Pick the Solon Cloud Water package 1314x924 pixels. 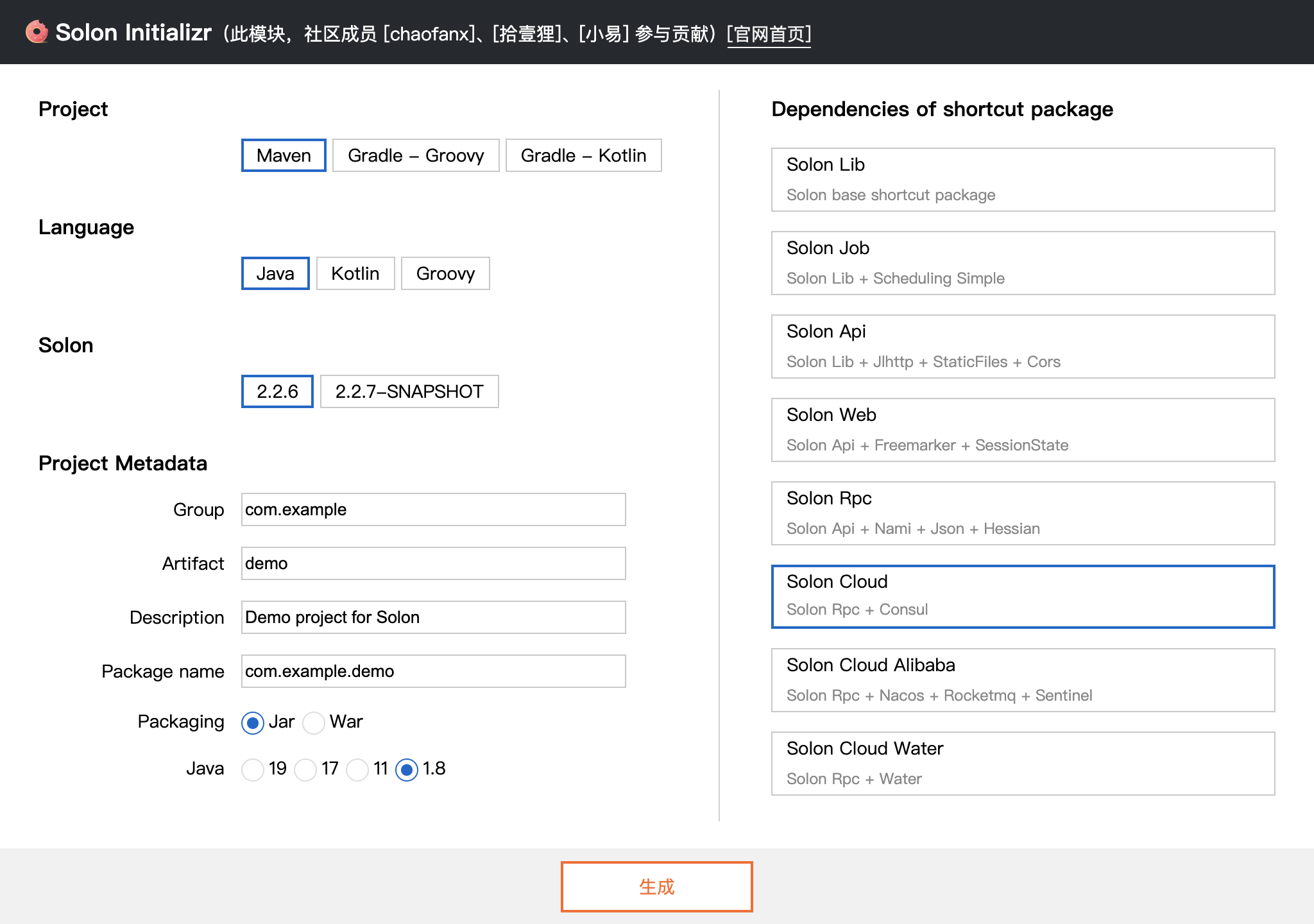tap(1023, 764)
